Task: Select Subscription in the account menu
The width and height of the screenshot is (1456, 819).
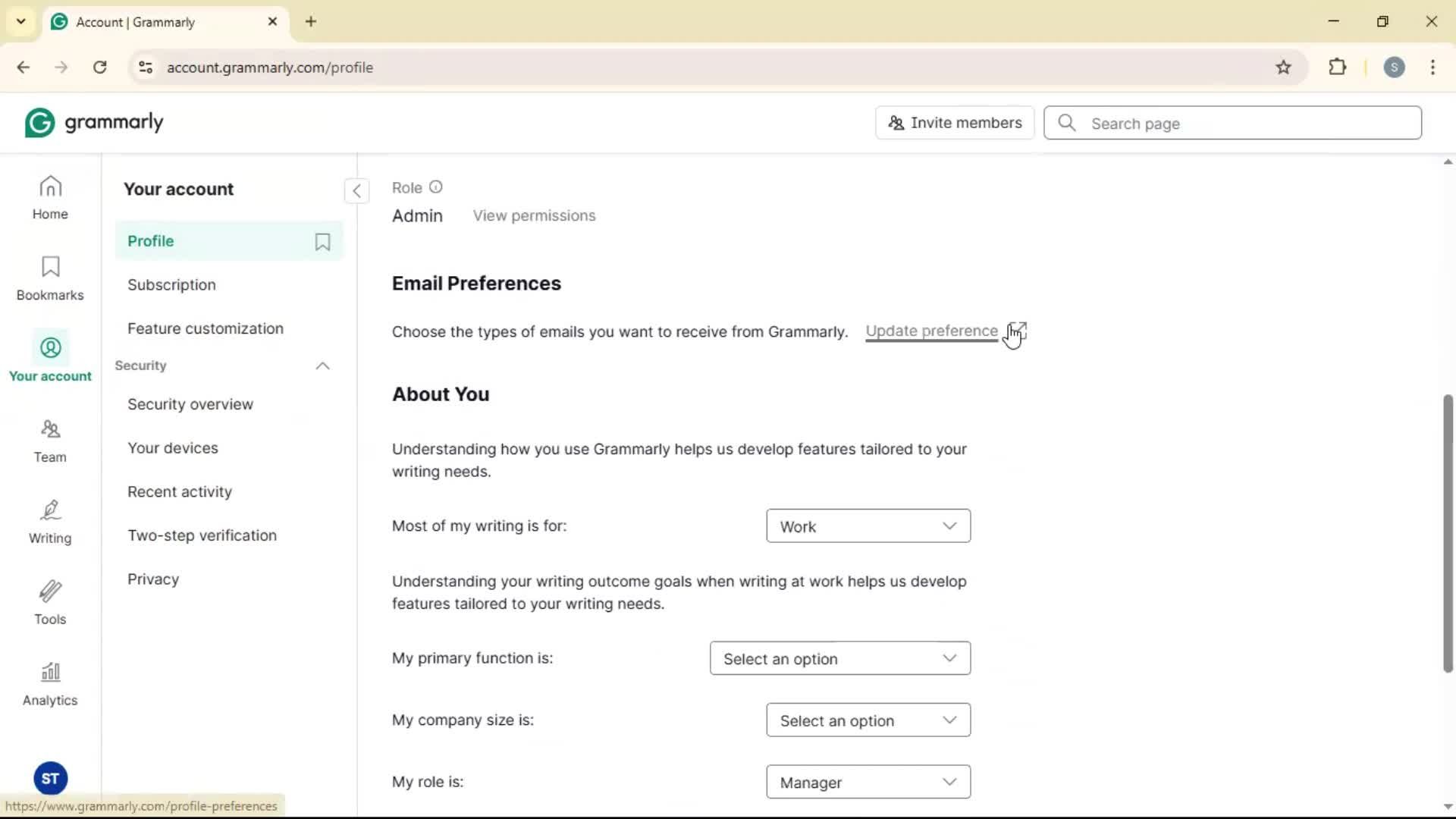Action: [171, 285]
